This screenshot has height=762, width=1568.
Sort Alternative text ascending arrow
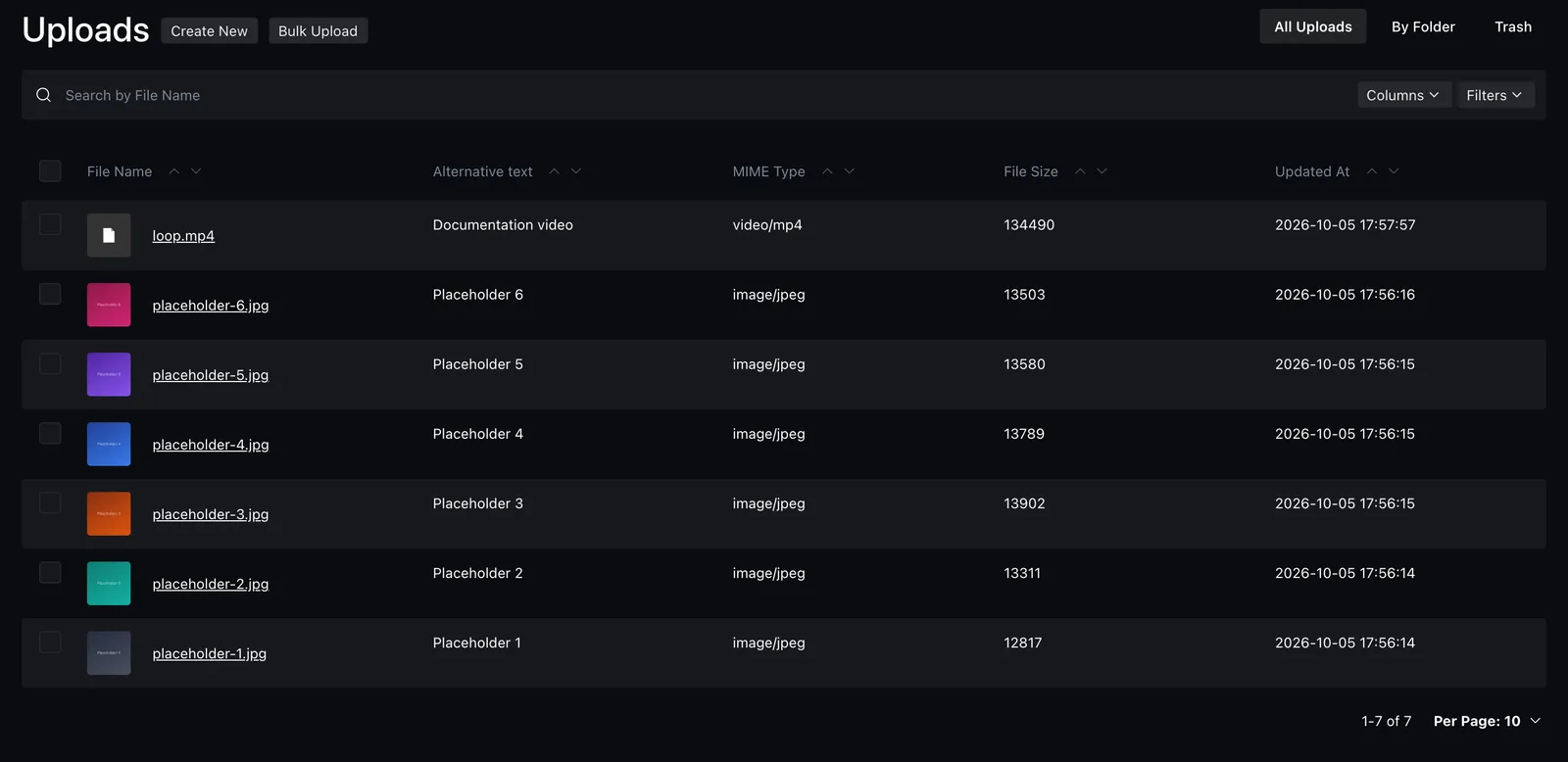(x=554, y=171)
